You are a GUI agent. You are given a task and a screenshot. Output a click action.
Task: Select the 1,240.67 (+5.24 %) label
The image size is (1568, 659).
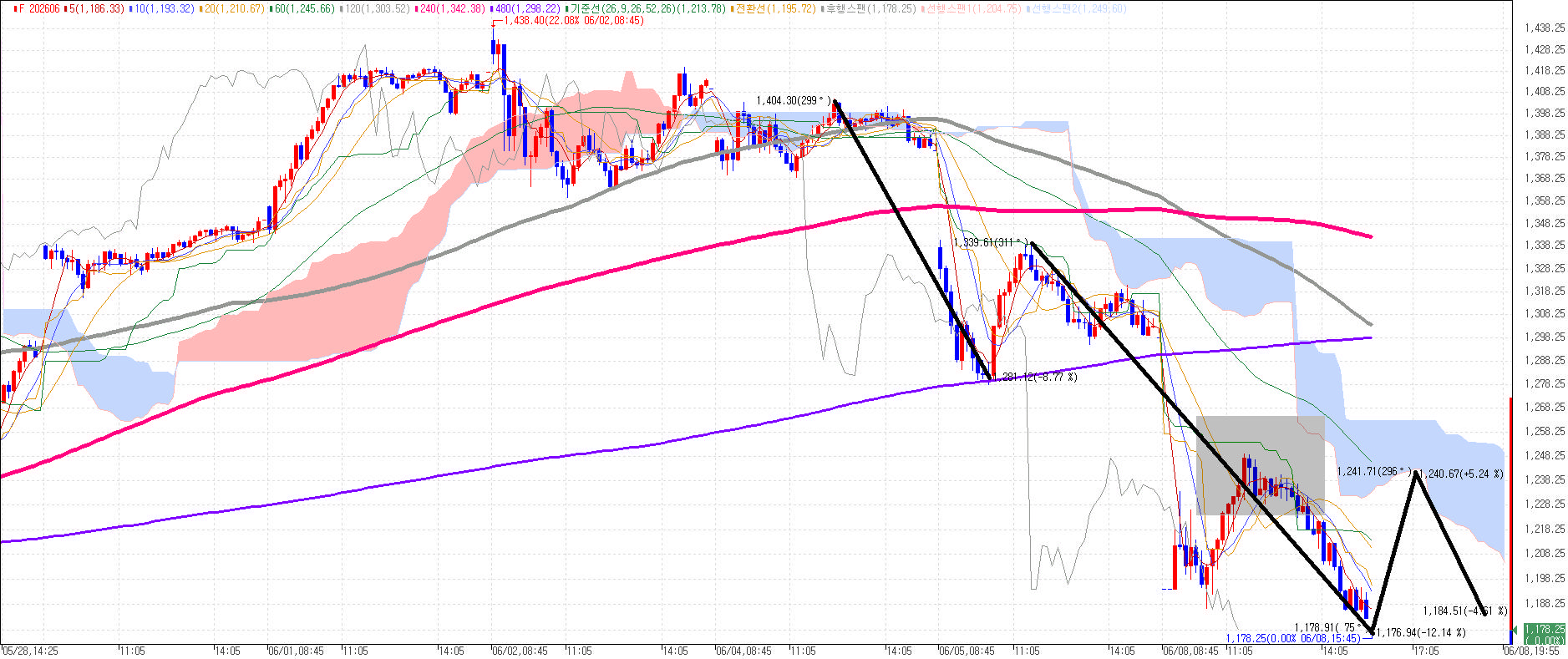point(1462,474)
